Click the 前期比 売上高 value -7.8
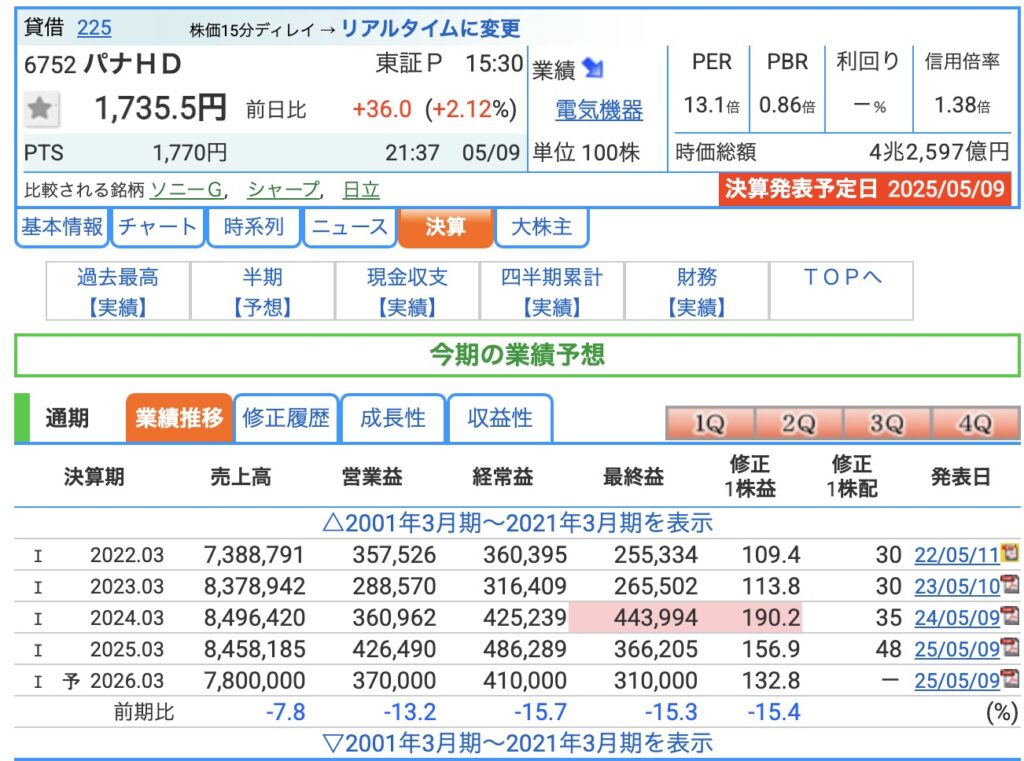1024x761 pixels. pyautogui.click(x=285, y=711)
